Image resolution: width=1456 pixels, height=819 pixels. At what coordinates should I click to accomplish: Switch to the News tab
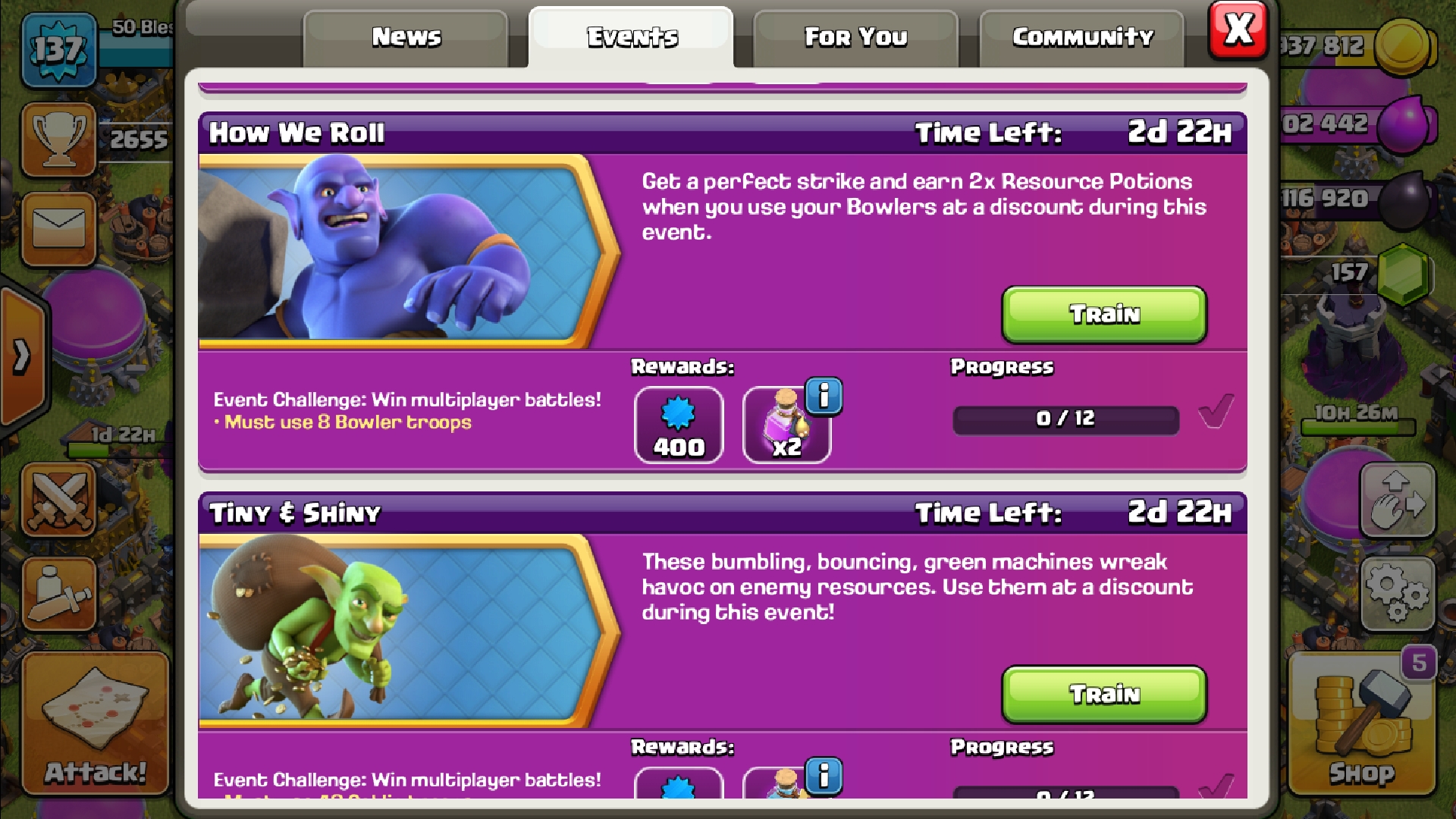click(x=406, y=38)
